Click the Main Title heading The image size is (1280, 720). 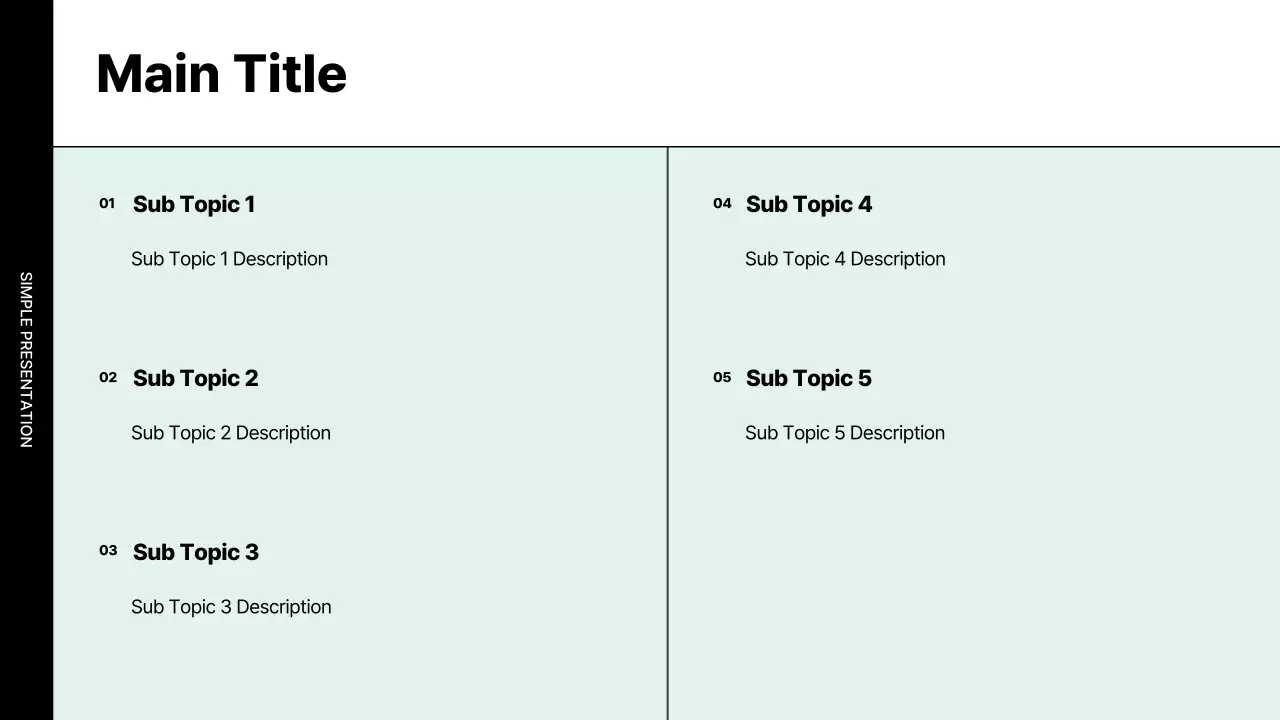(x=221, y=74)
